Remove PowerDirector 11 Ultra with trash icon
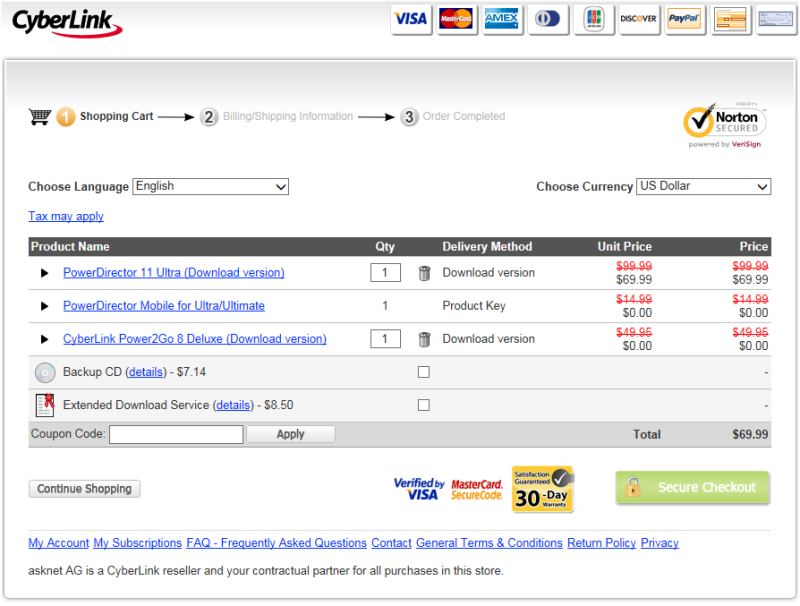 pos(424,273)
